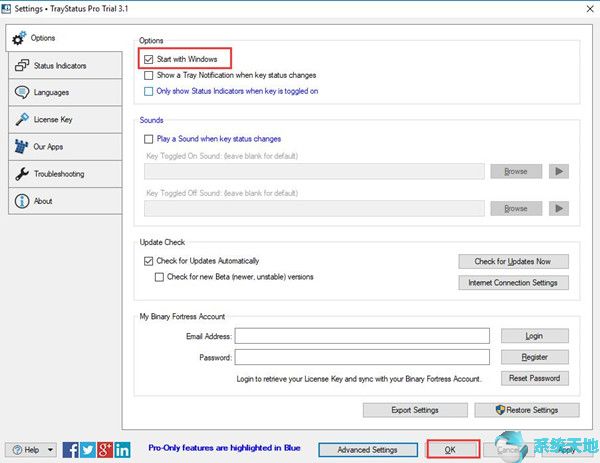This screenshot has height=463, width=600.
Task: Enable Play a Sound when key status changes
Action: tap(149, 139)
